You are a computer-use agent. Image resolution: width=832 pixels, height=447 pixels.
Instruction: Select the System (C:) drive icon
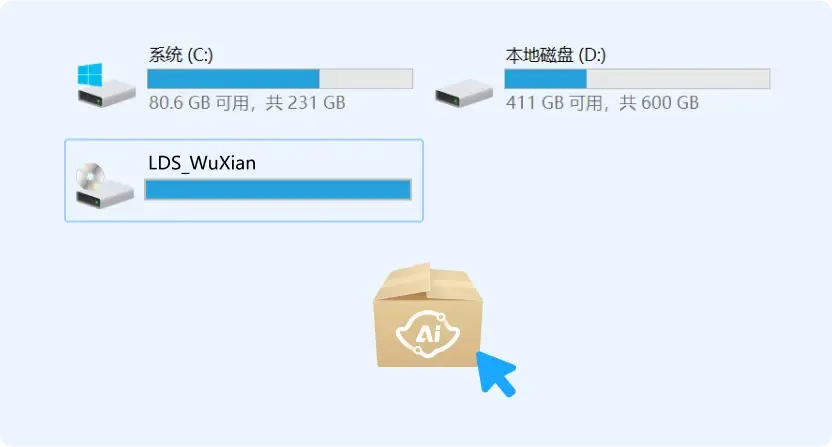coord(106,85)
